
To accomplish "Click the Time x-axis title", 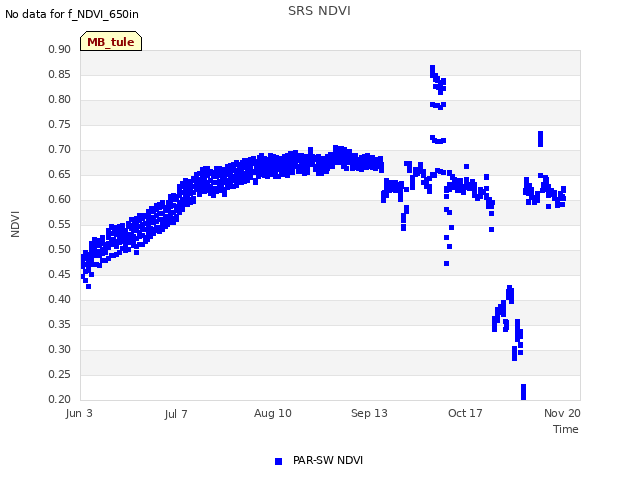I will [566, 429].
